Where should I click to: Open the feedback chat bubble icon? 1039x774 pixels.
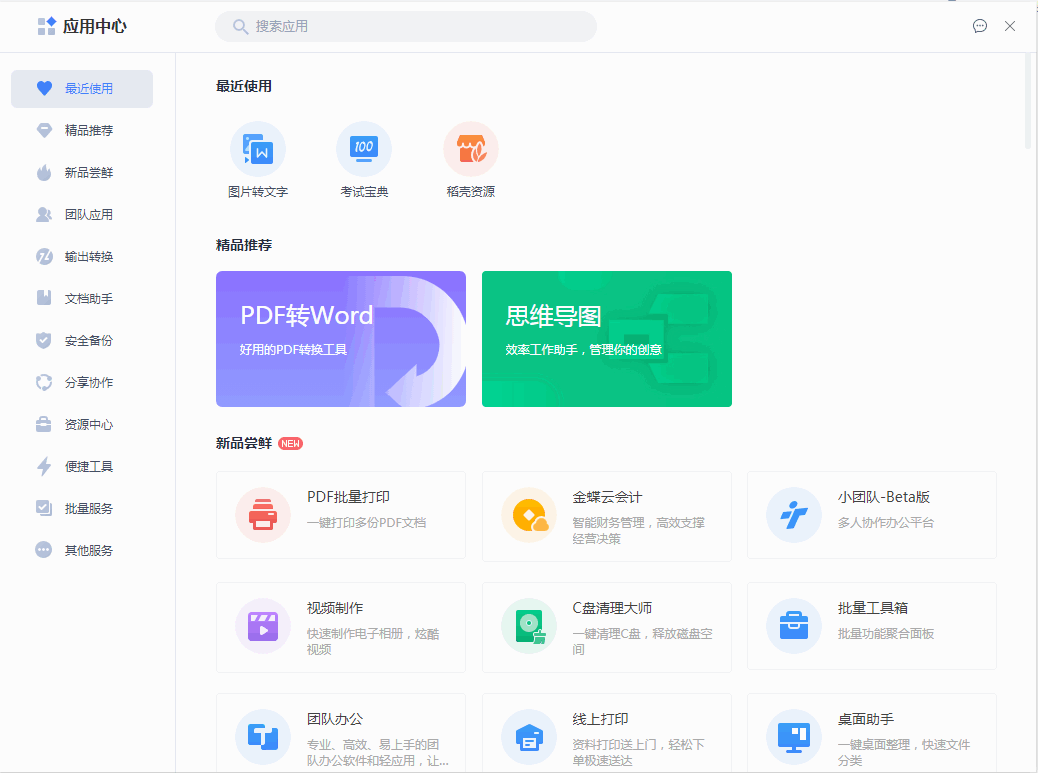(979, 26)
